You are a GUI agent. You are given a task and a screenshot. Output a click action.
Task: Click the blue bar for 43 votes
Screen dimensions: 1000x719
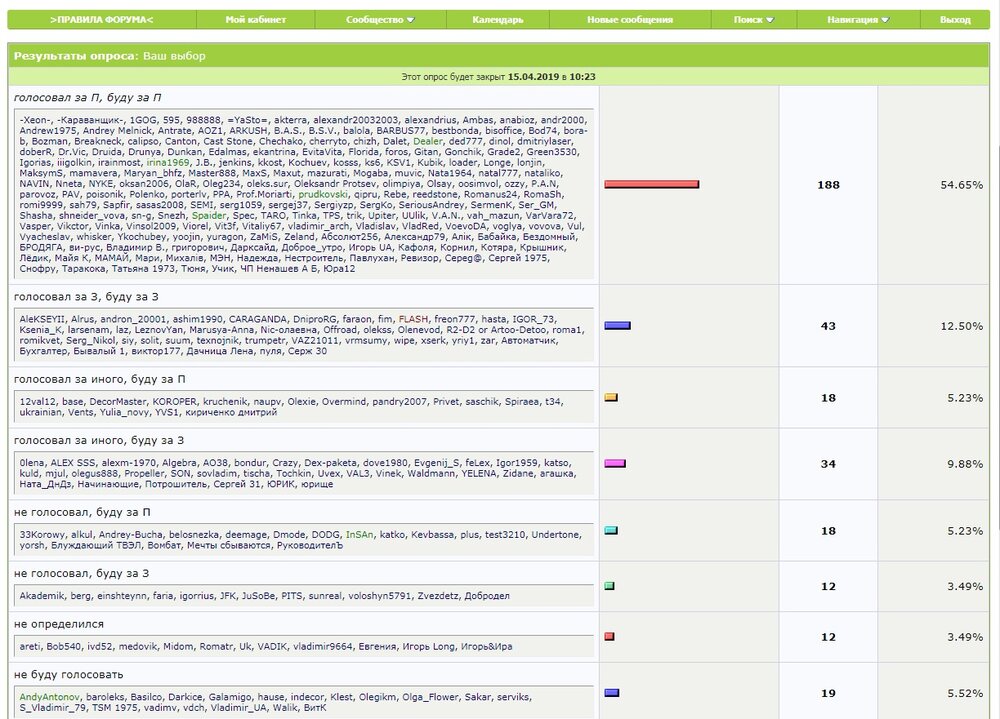coord(617,326)
